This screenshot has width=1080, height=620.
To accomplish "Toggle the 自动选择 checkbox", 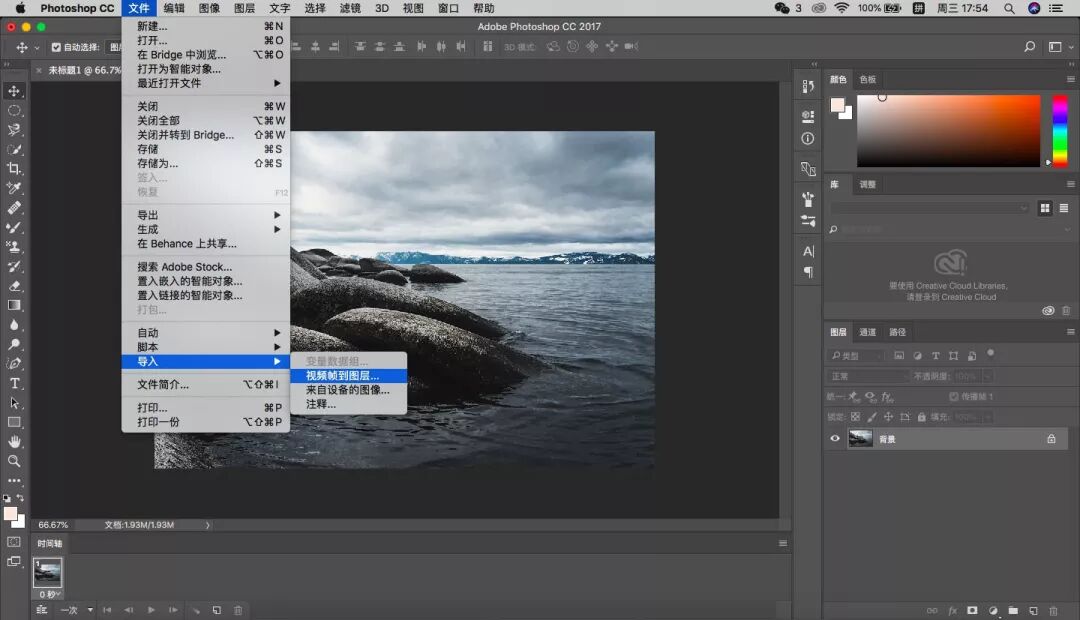I will [56, 47].
